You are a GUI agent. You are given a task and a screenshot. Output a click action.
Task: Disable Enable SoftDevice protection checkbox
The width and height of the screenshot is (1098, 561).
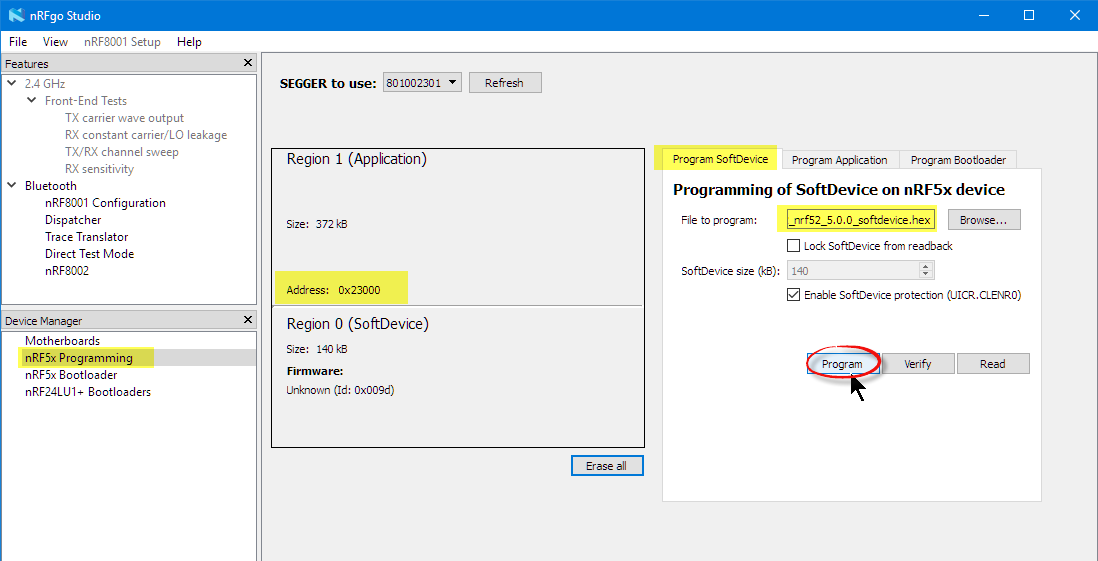pyautogui.click(x=793, y=295)
